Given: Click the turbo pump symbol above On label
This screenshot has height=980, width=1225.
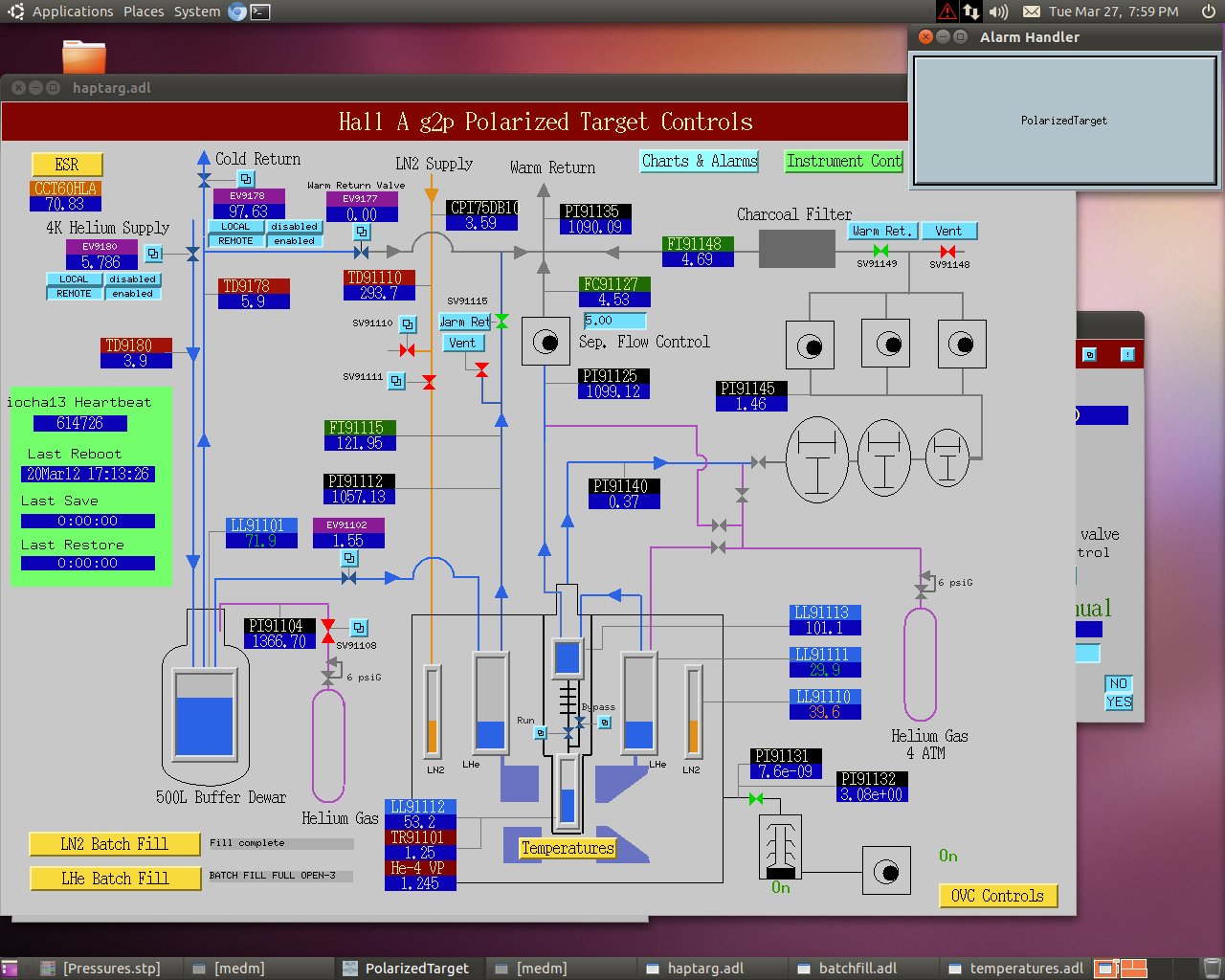Looking at the screenshot, I should (781, 847).
